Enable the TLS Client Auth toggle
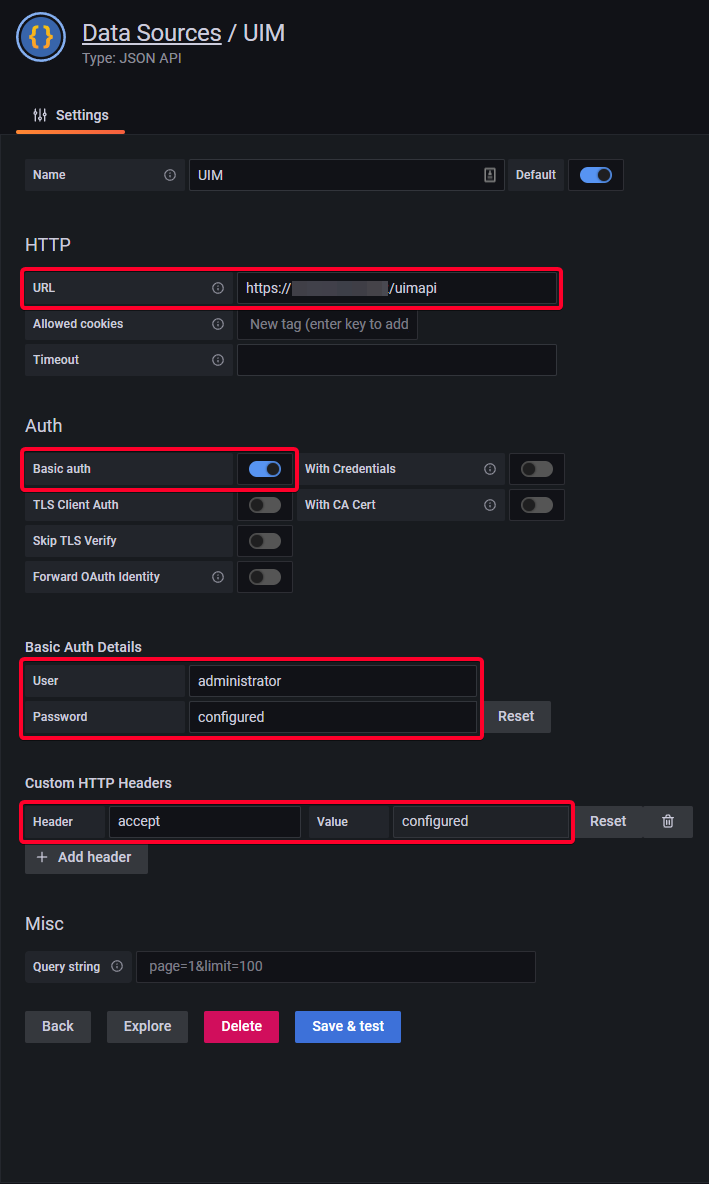This screenshot has width=709, height=1184. tap(265, 504)
